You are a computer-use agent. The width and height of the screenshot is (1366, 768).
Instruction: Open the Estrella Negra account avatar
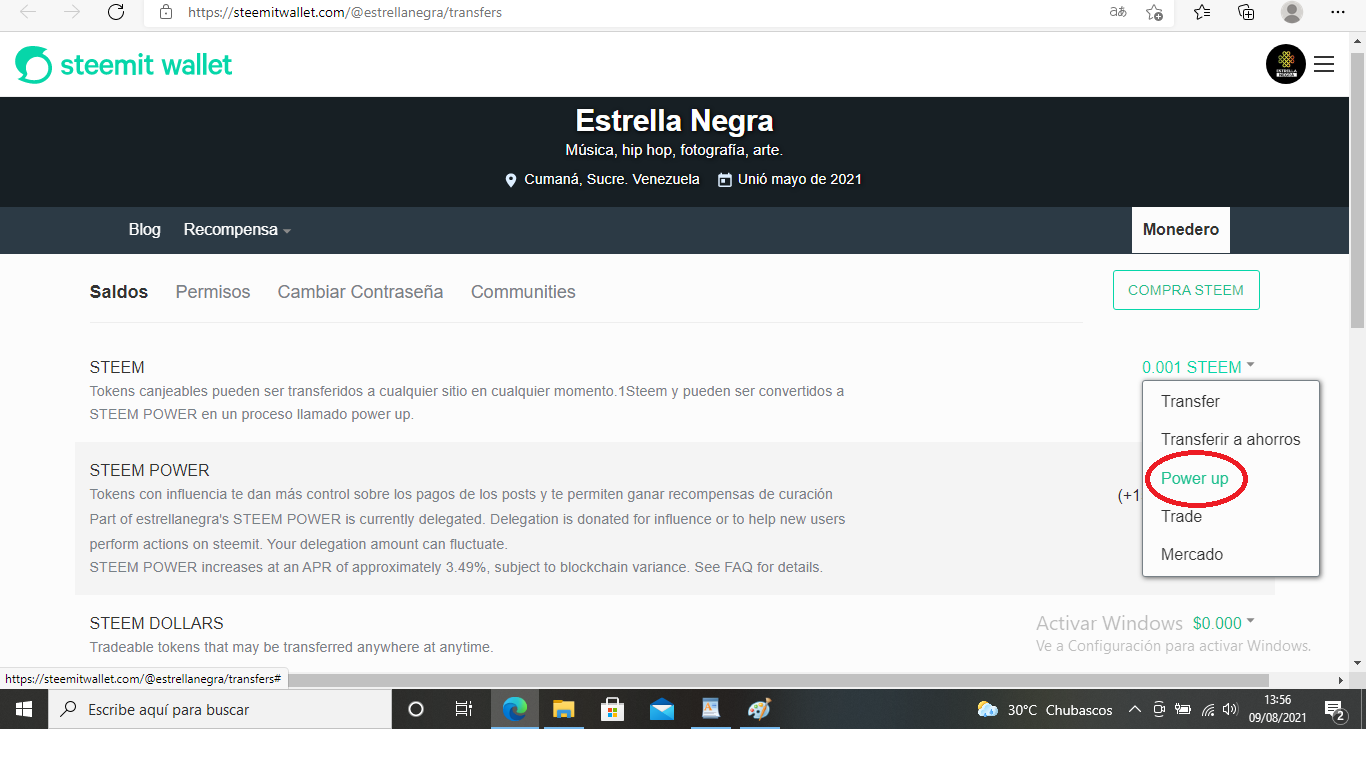coord(1286,64)
